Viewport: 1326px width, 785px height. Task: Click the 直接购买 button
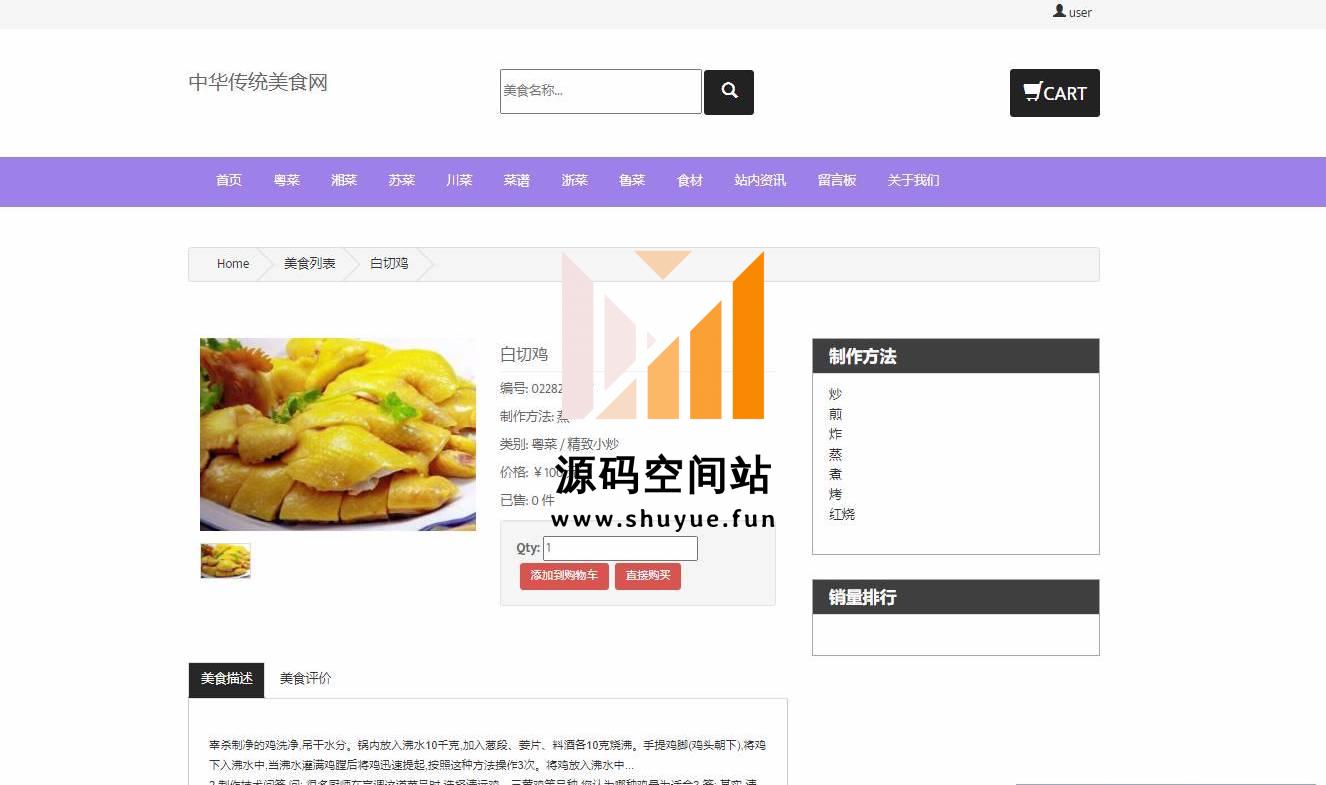tap(648, 576)
